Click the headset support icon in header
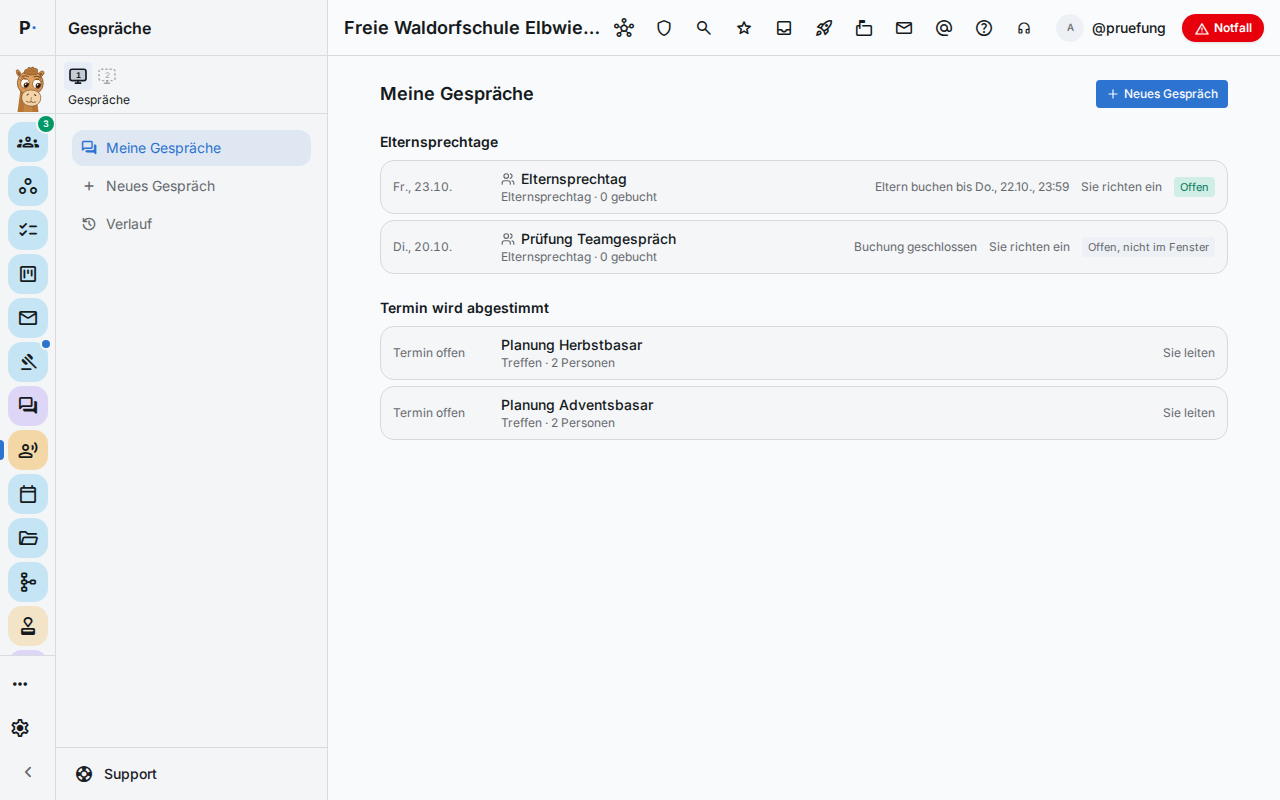Screen dimensions: 1280x800 tap(1024, 28)
